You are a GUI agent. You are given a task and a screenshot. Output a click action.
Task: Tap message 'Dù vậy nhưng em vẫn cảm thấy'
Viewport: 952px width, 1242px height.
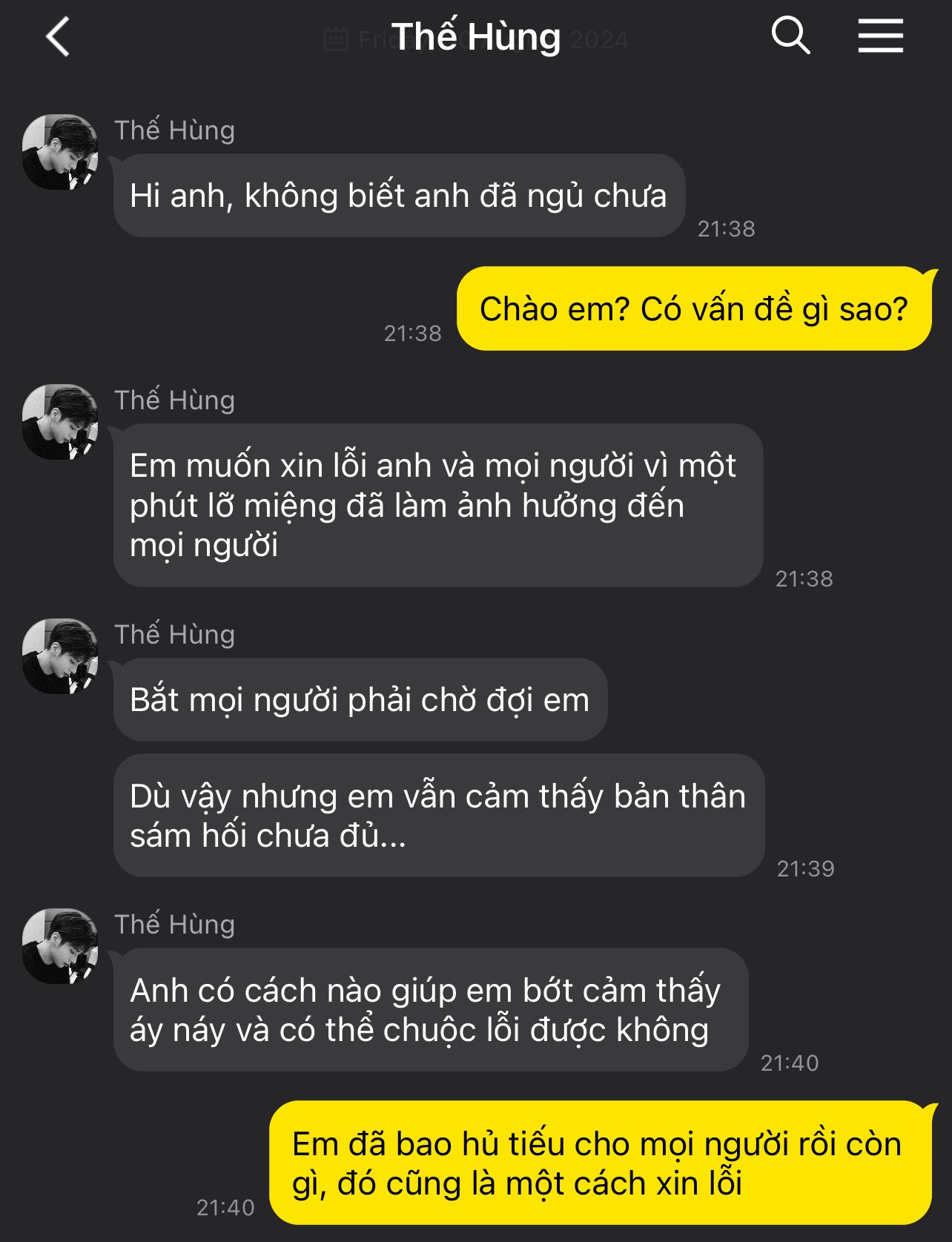[439, 816]
